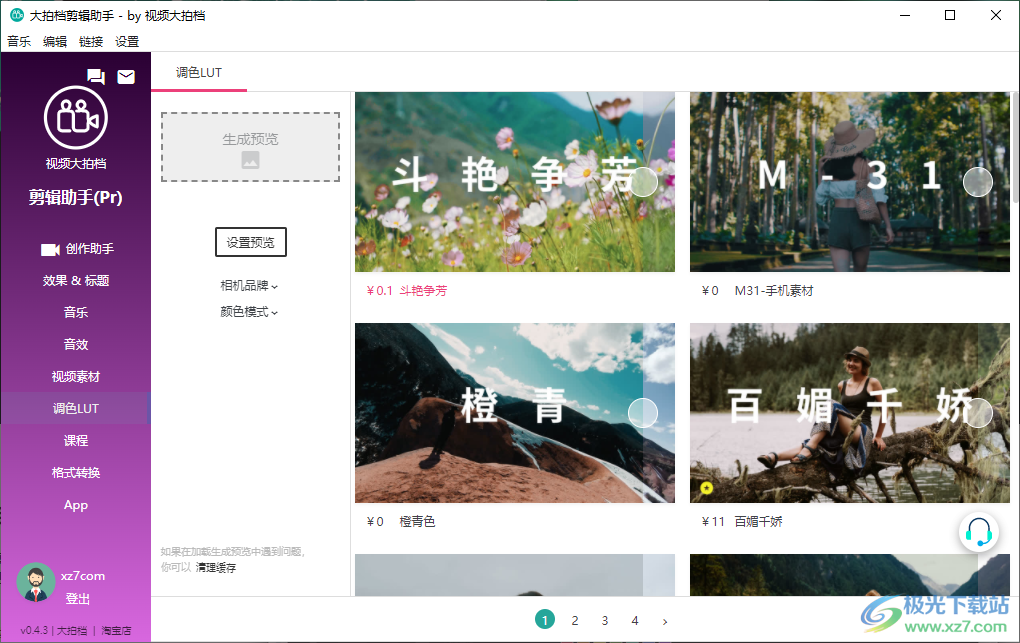Open the customer service headset icon
Image resolution: width=1020 pixels, height=643 pixels.
click(978, 532)
